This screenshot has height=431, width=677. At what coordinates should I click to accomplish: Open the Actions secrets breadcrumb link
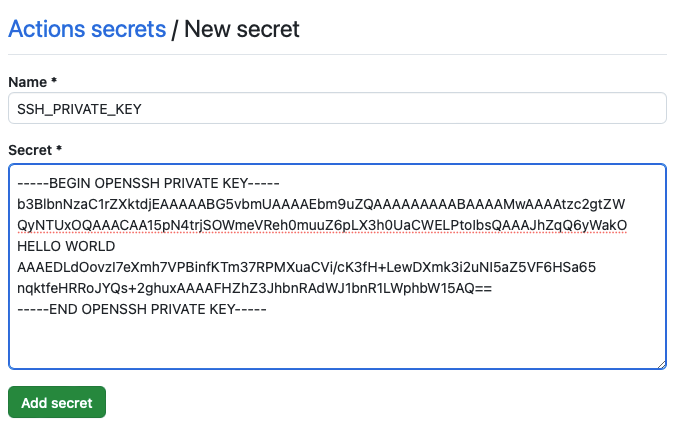coord(87,29)
